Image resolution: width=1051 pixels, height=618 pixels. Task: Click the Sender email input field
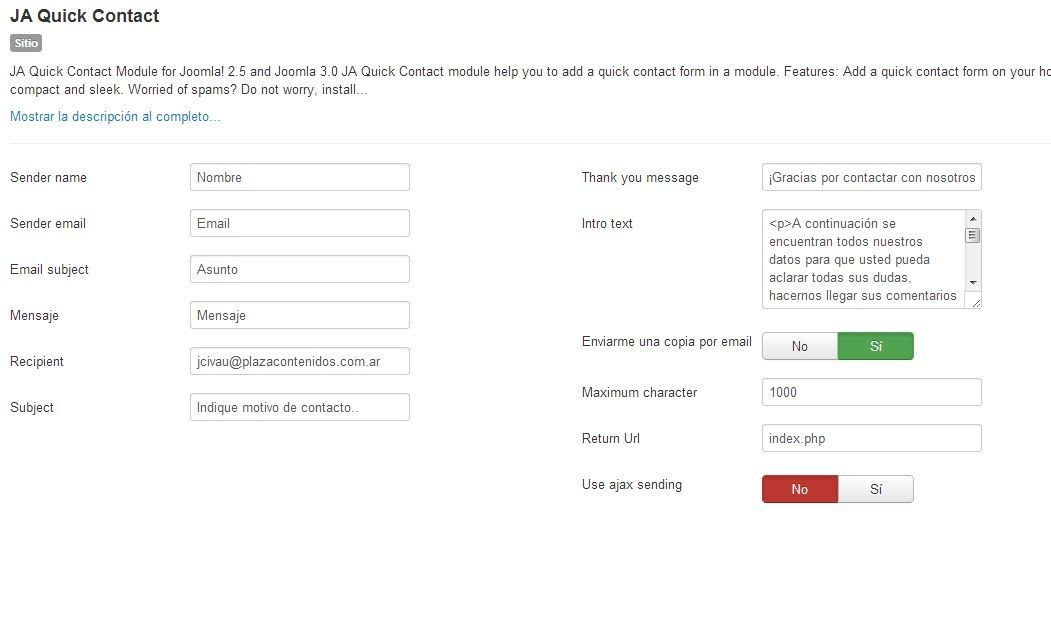(300, 223)
